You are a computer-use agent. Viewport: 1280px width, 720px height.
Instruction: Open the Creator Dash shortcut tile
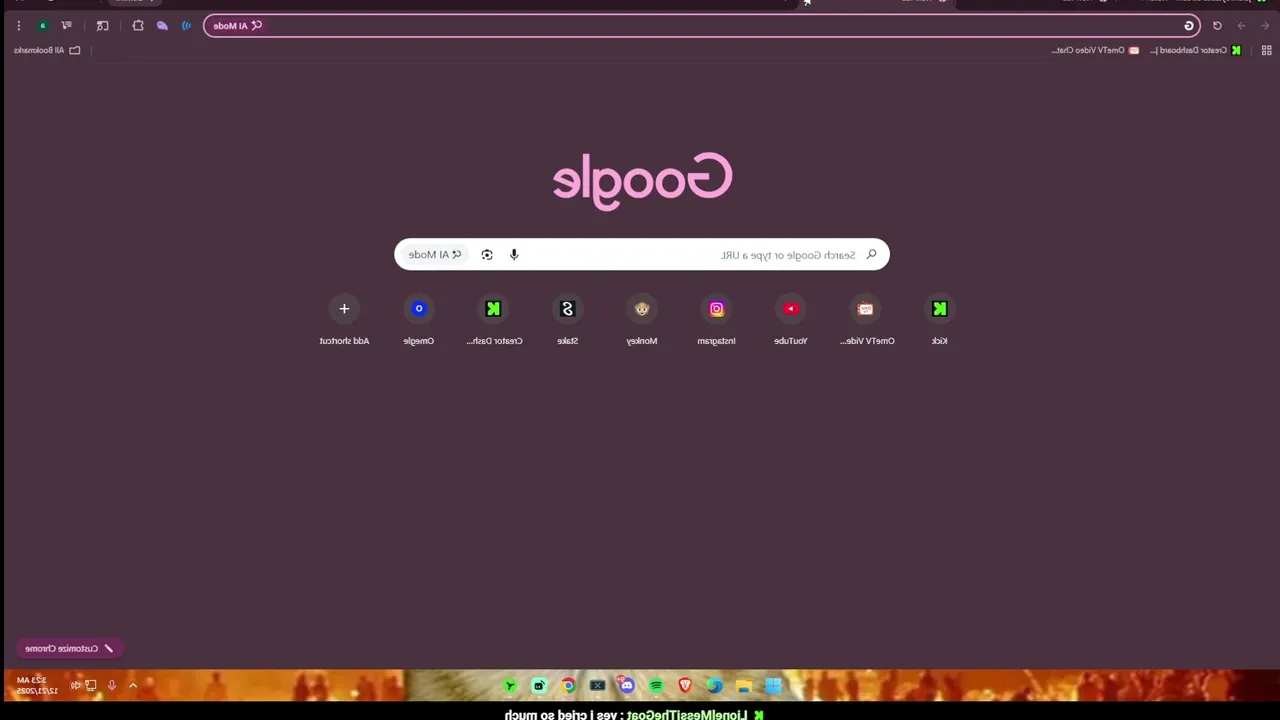(x=493, y=319)
